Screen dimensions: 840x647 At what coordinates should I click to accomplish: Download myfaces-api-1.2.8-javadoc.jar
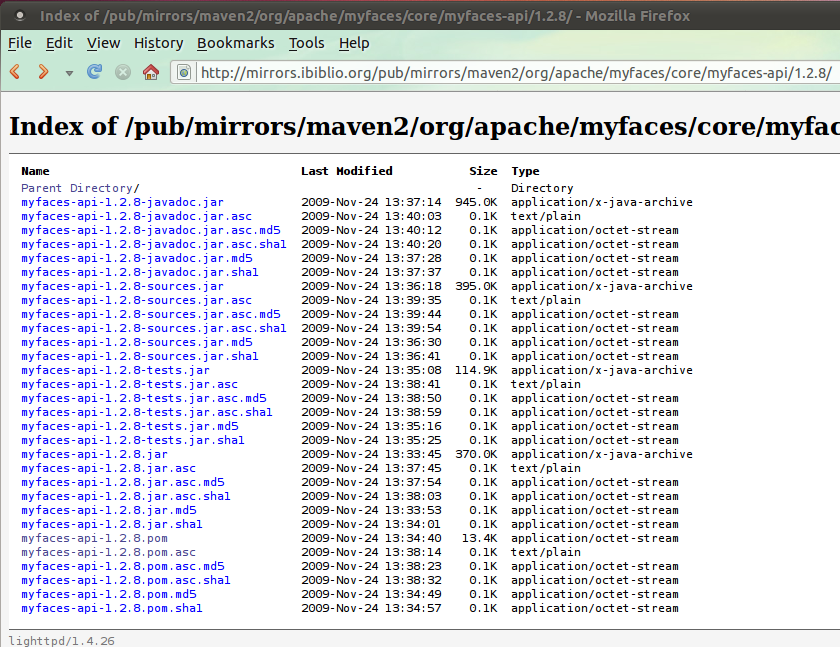[122, 202]
